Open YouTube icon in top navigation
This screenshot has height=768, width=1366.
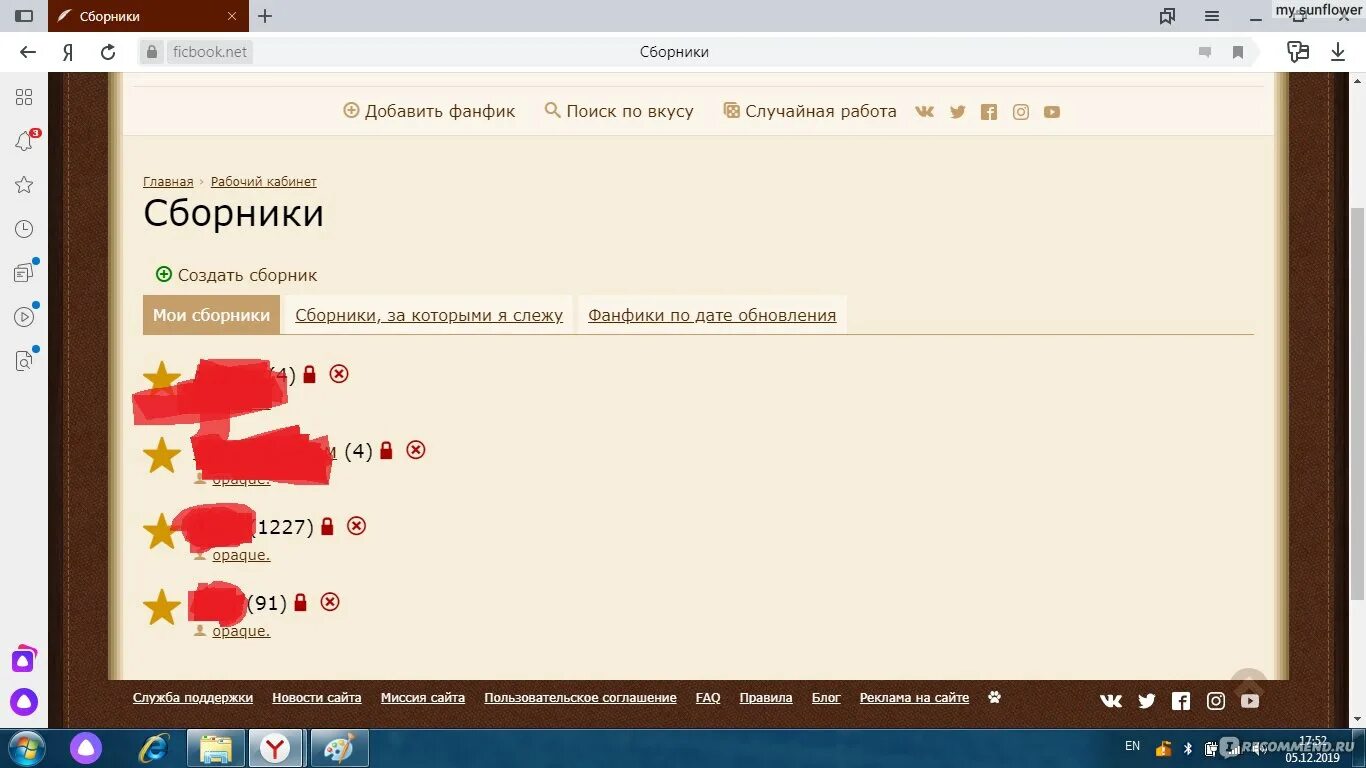[x=1052, y=112]
